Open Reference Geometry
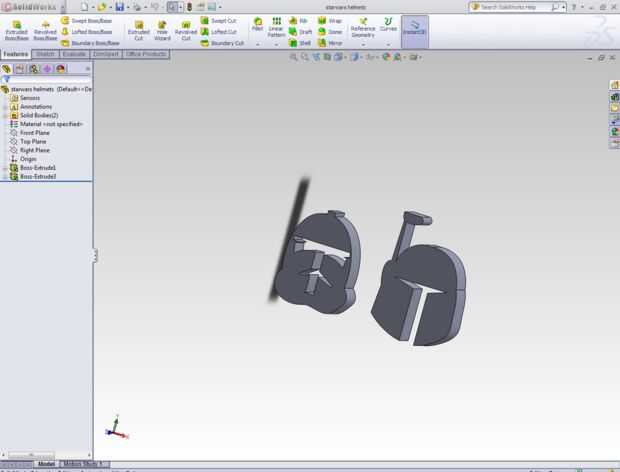Image resolution: width=620 pixels, height=472 pixels. [x=363, y=28]
